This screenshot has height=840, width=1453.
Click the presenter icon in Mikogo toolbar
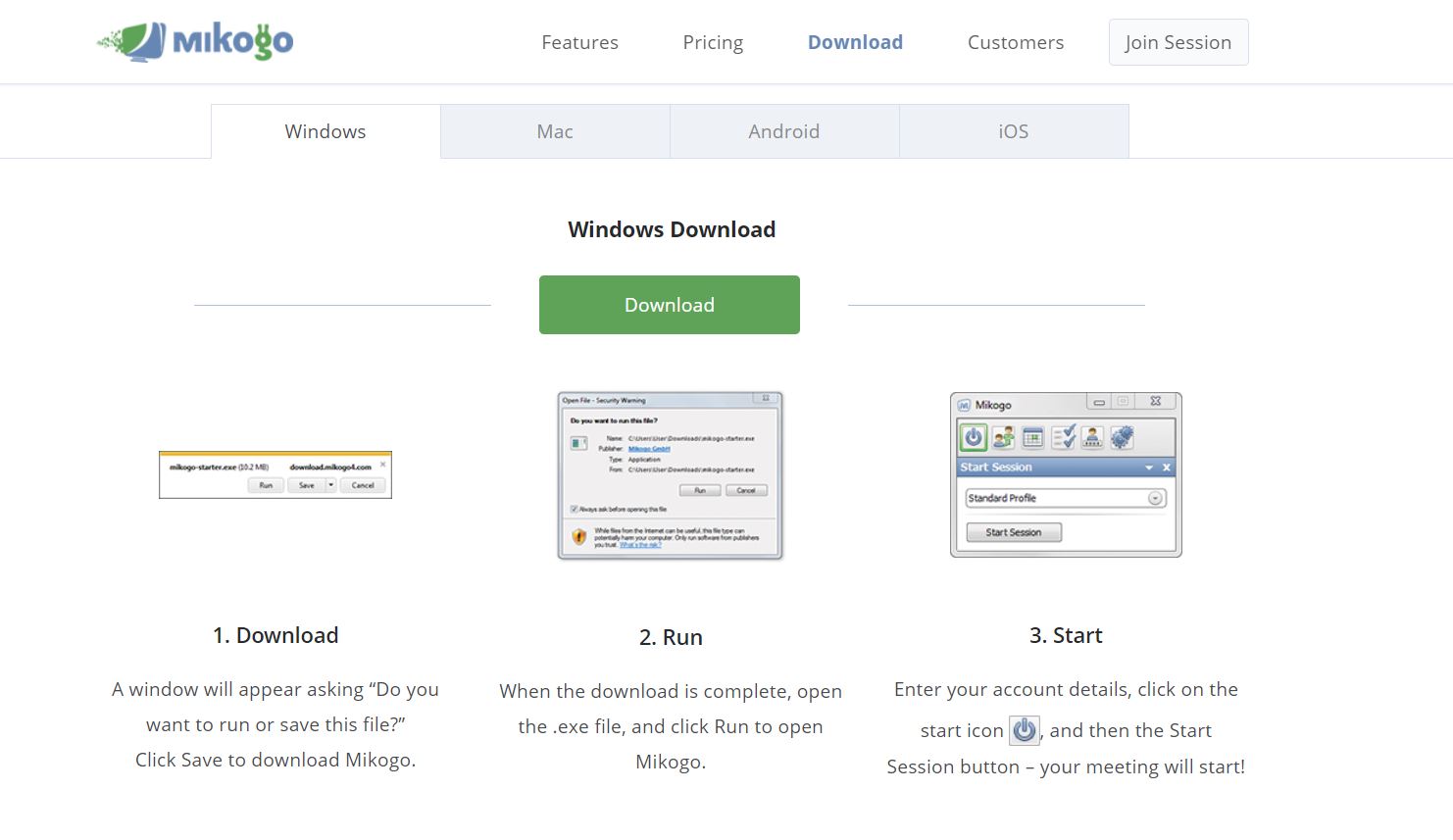1092,437
